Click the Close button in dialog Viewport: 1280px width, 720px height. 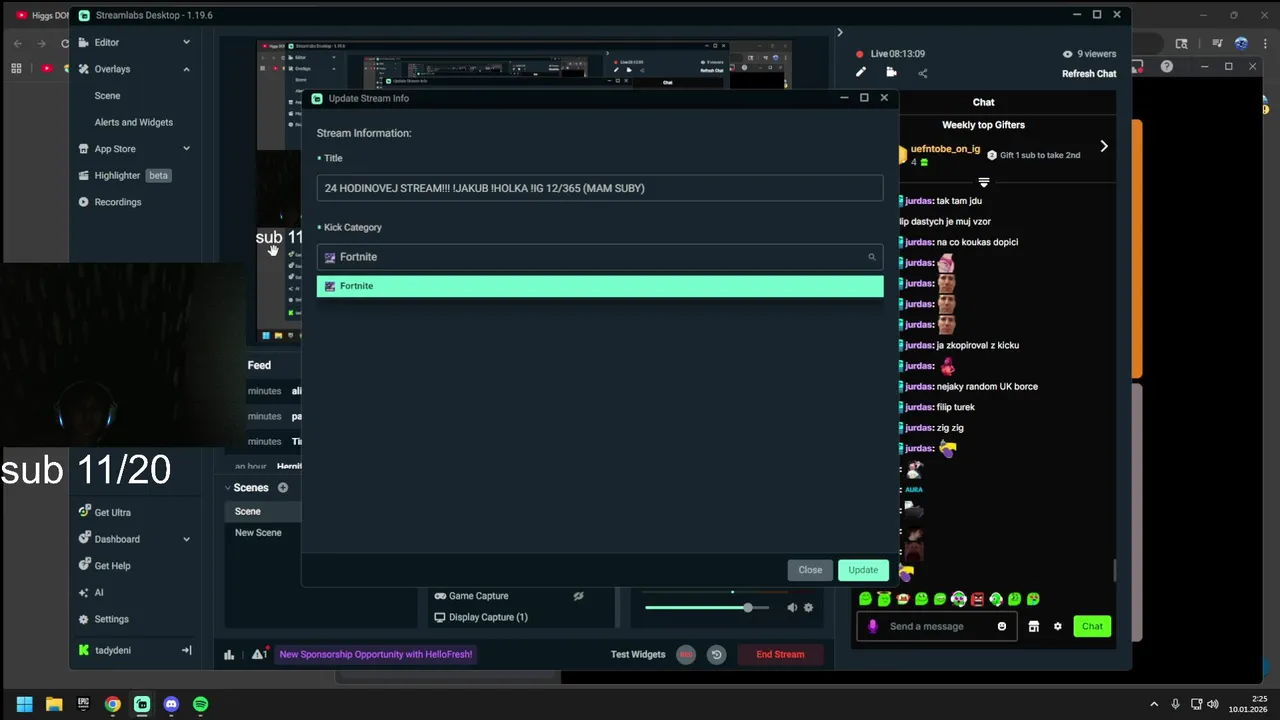point(810,570)
